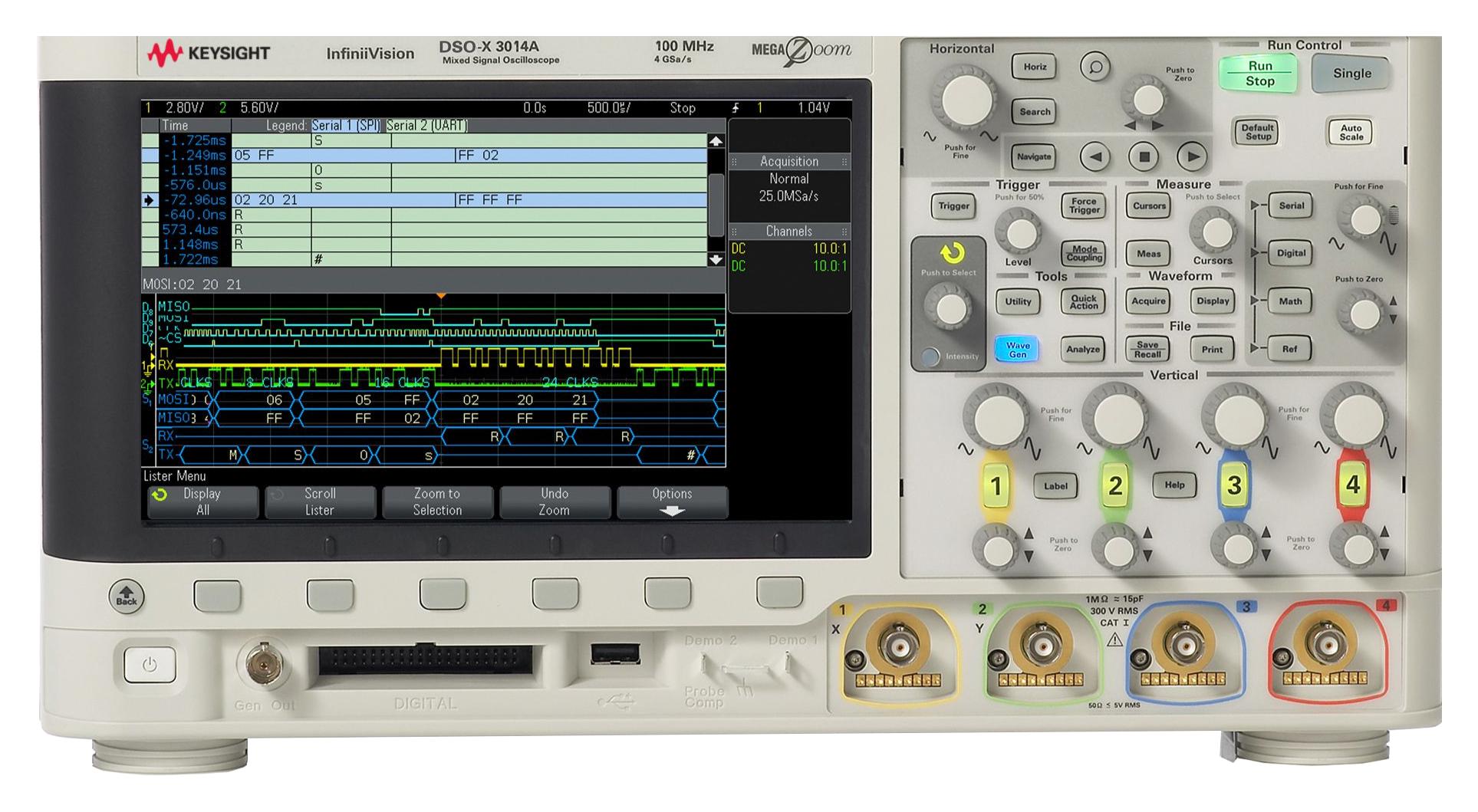Select Undo Zoom softkey
This screenshot has width=1478, height=812.
(555, 502)
